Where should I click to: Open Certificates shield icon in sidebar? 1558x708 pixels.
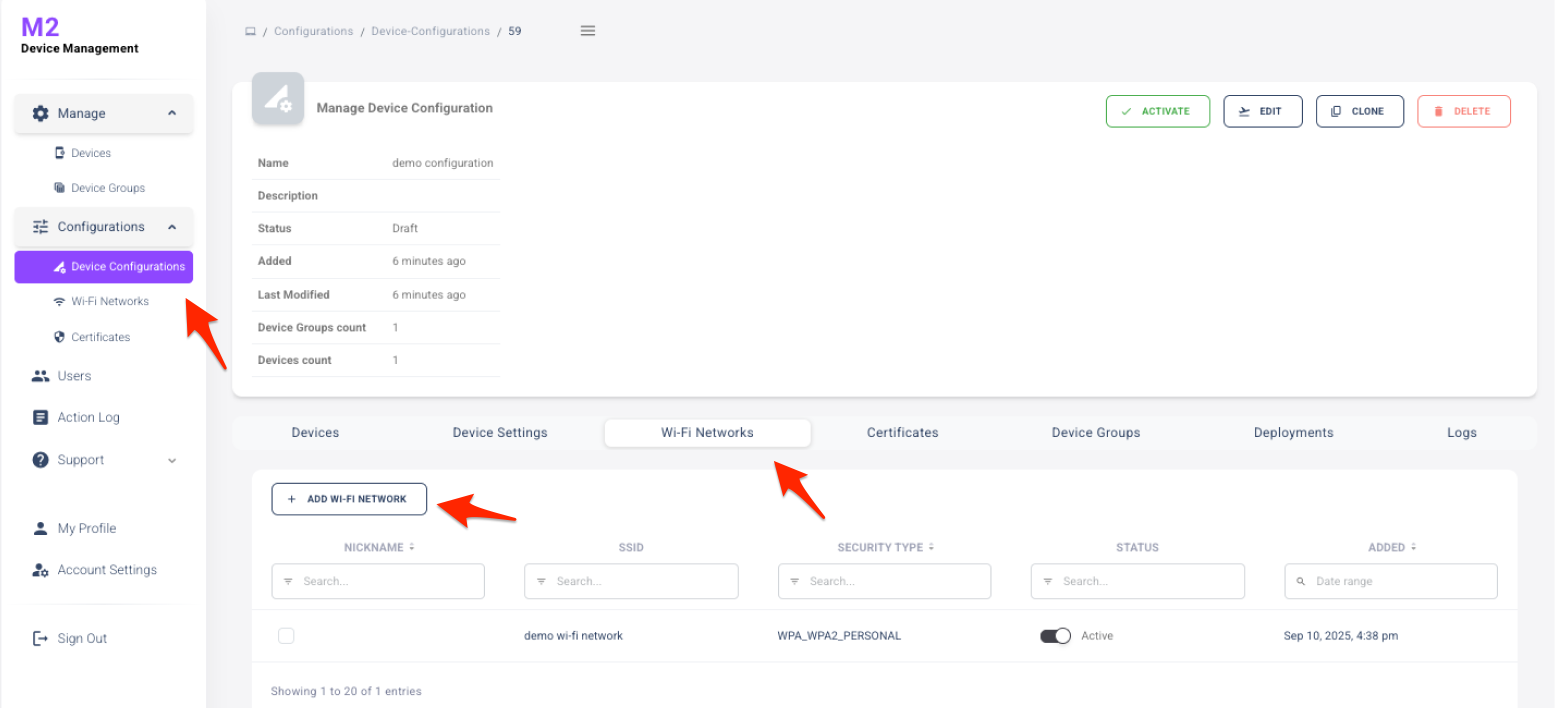[60, 338]
